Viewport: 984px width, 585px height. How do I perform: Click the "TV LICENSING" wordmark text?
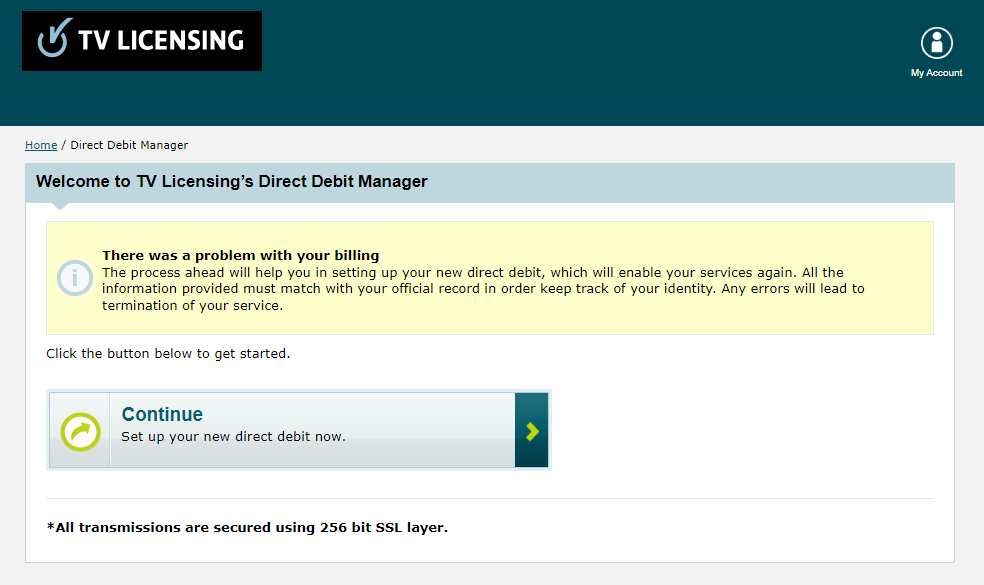click(160, 40)
